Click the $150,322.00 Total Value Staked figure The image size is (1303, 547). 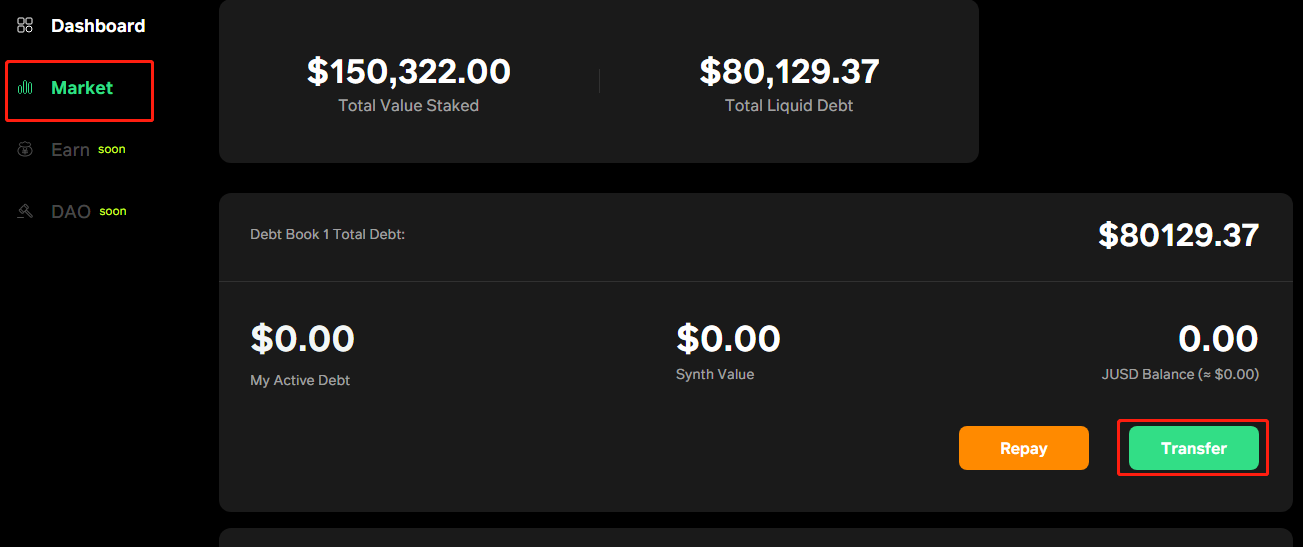click(409, 72)
